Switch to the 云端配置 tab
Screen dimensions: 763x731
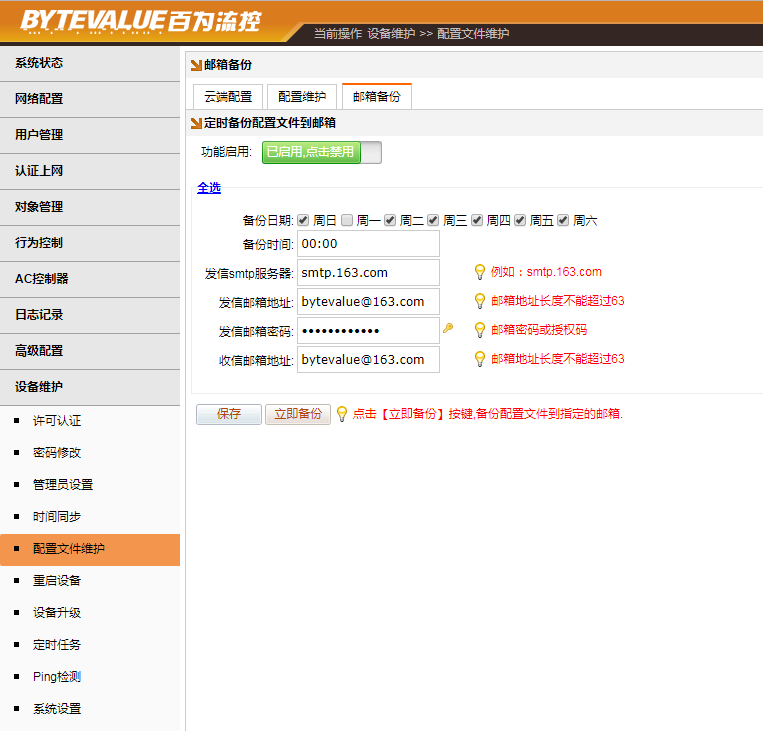click(228, 97)
